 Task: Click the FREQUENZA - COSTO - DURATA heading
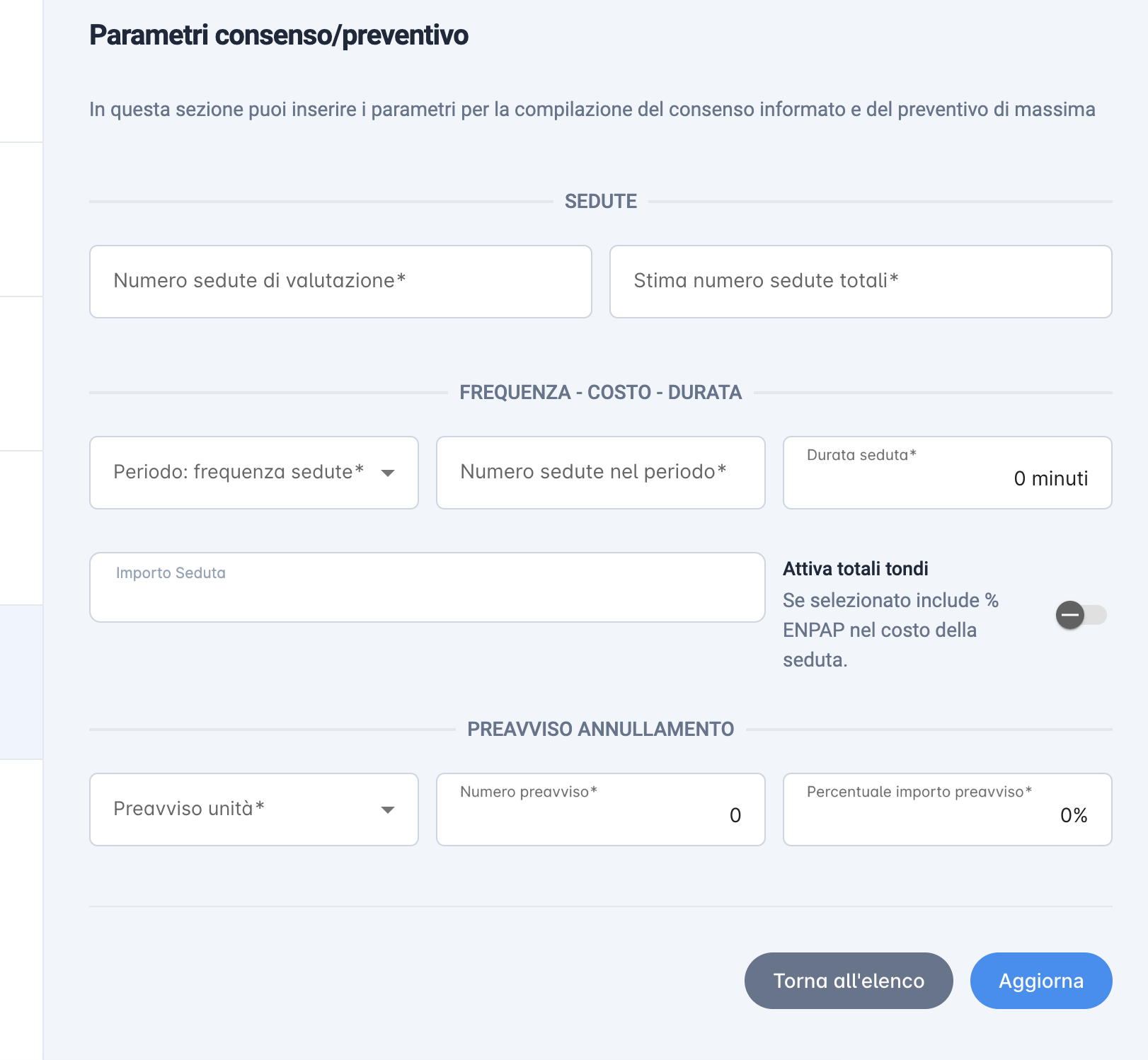pos(601,393)
